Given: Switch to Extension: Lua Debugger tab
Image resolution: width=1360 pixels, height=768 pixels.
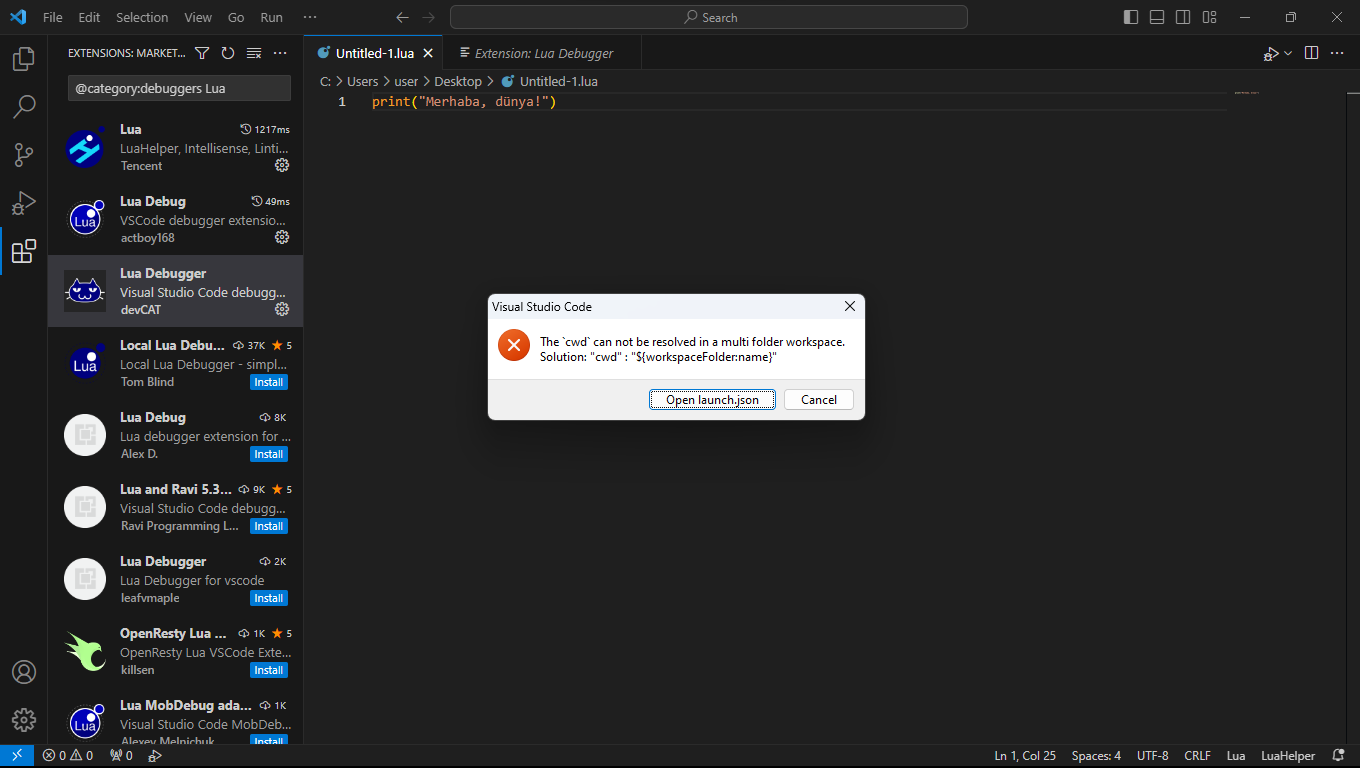Looking at the screenshot, I should [x=542, y=53].
